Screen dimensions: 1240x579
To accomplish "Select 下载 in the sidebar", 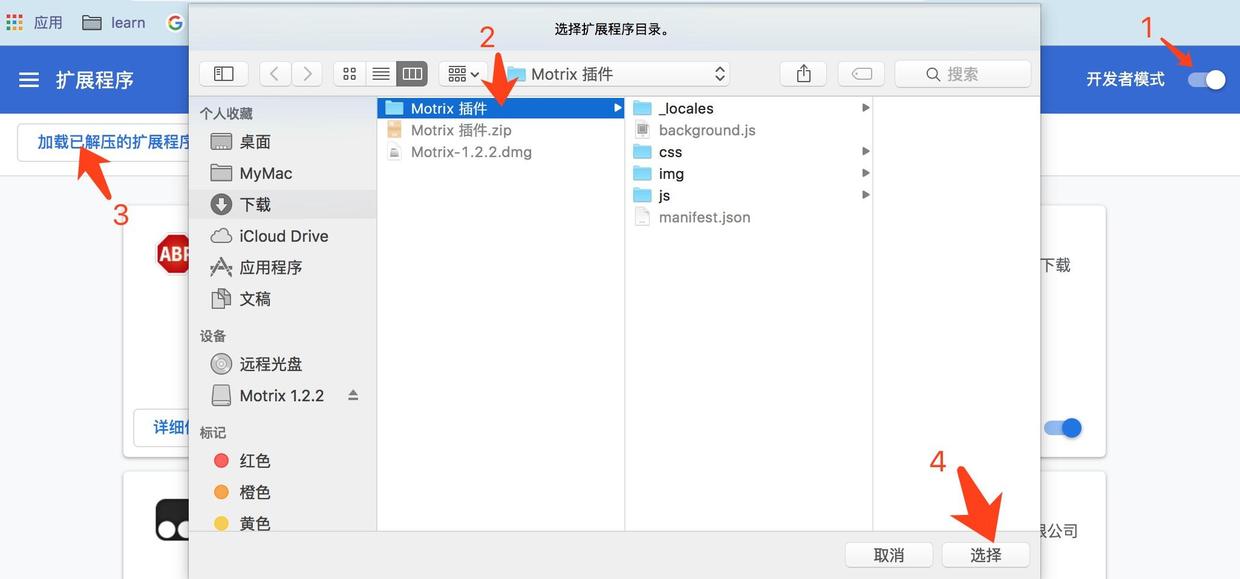I will 283,204.
